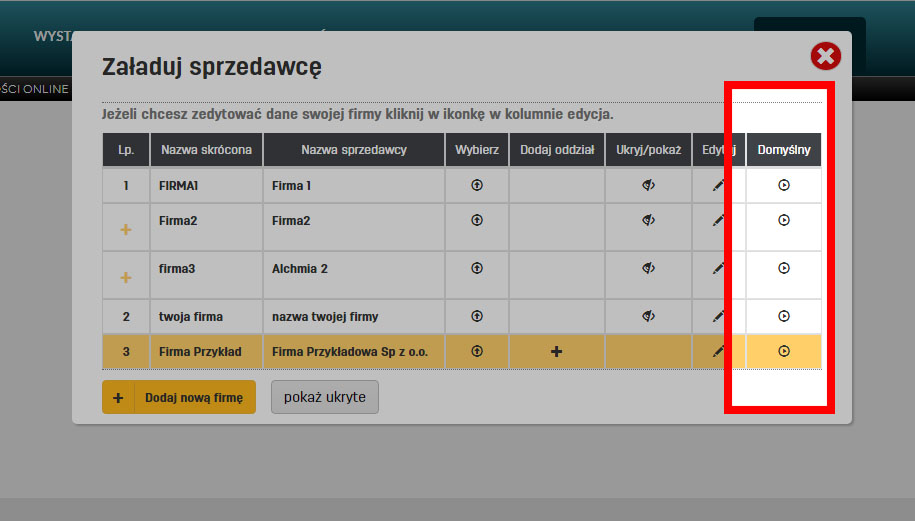Image resolution: width=915 pixels, height=521 pixels.
Task: Edit Firma2 with the pencil icon
Action: point(718,221)
